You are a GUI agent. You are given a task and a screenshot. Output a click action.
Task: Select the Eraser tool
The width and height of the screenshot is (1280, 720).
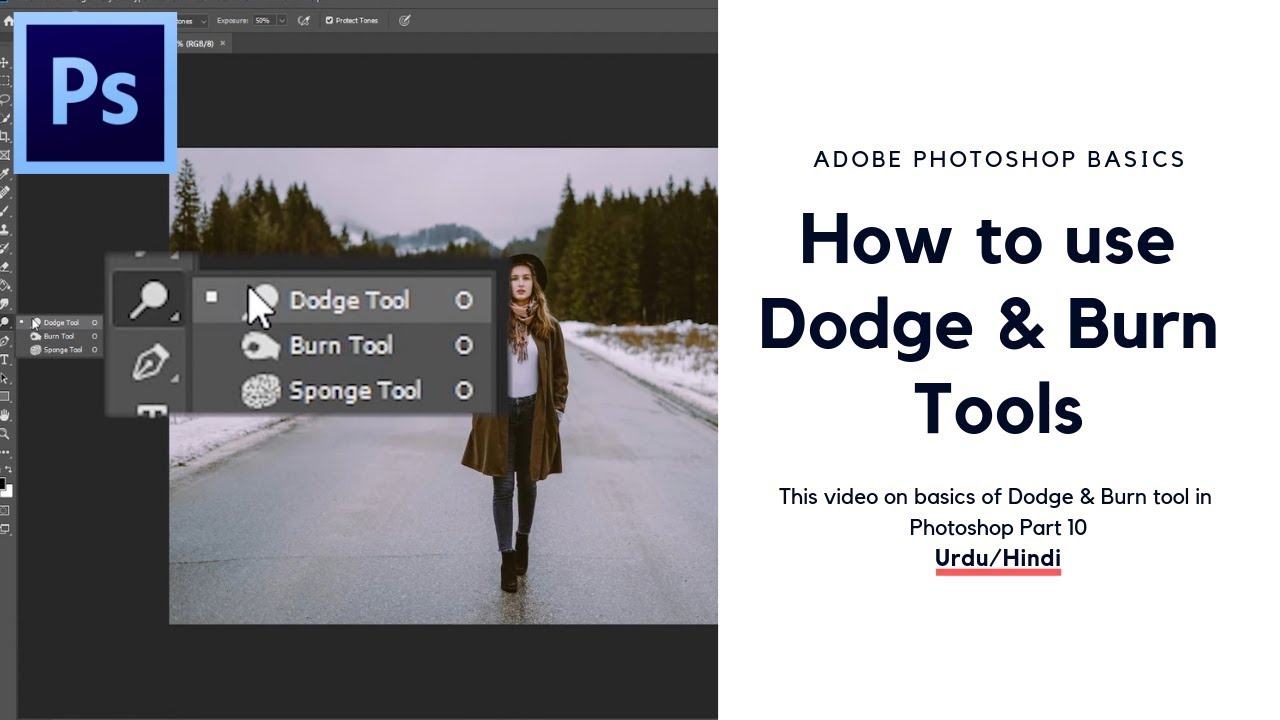(x=5, y=267)
